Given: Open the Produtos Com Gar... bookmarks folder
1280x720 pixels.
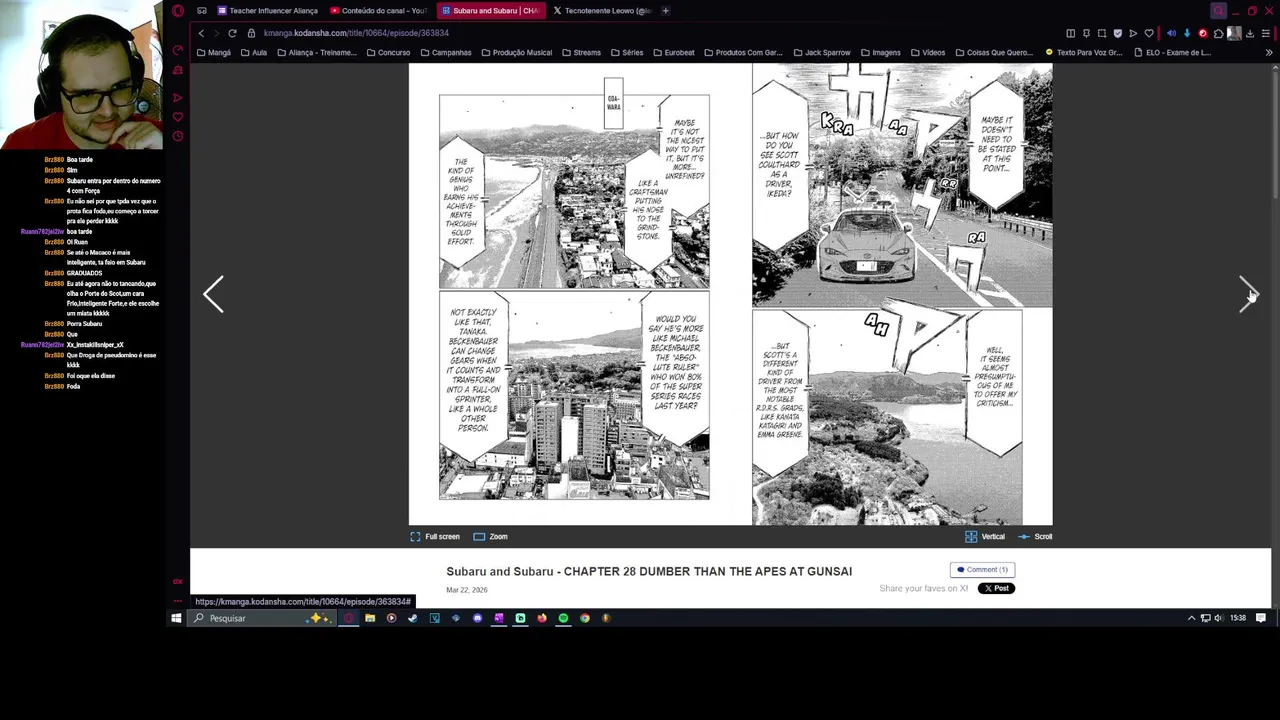Looking at the screenshot, I should [743, 52].
